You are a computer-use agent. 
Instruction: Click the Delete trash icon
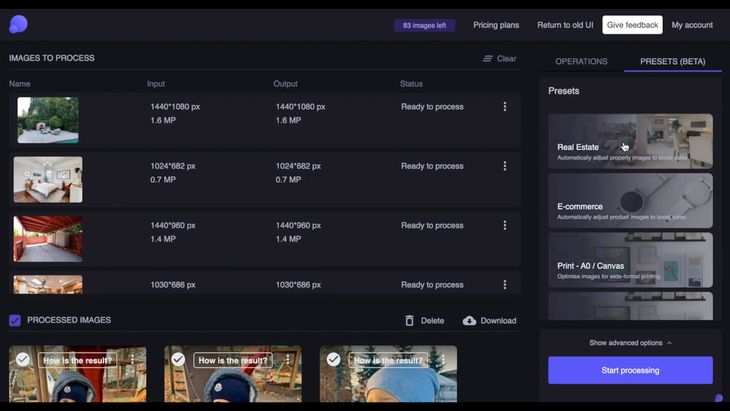click(x=409, y=320)
